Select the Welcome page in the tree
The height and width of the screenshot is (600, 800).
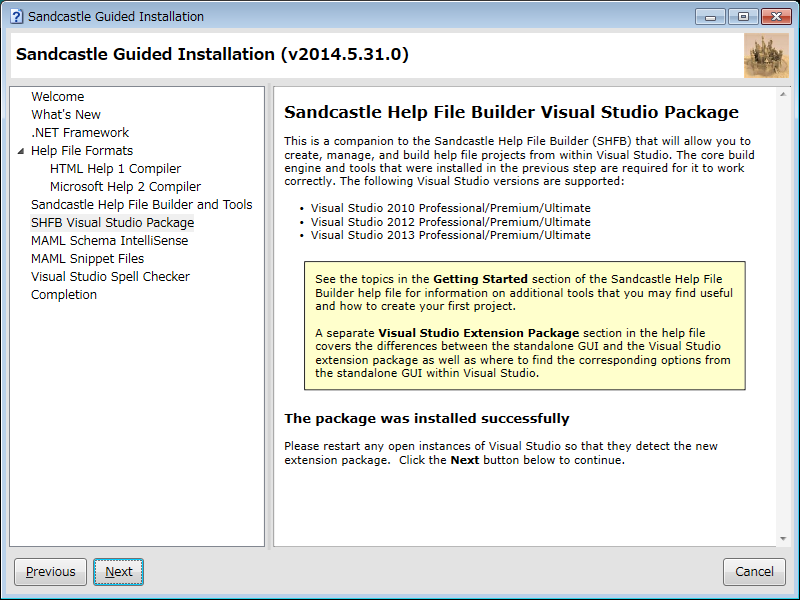(58, 96)
